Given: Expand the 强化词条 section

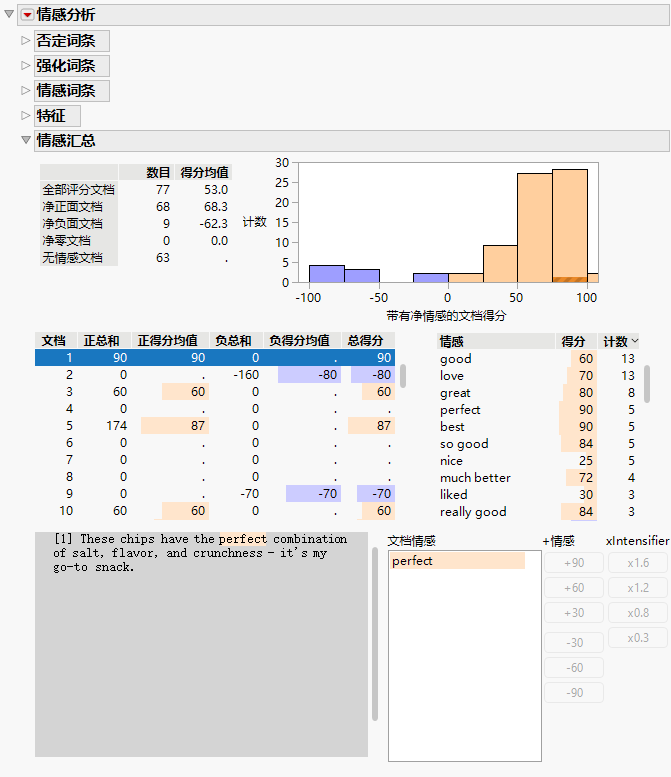Looking at the screenshot, I should [26, 65].
